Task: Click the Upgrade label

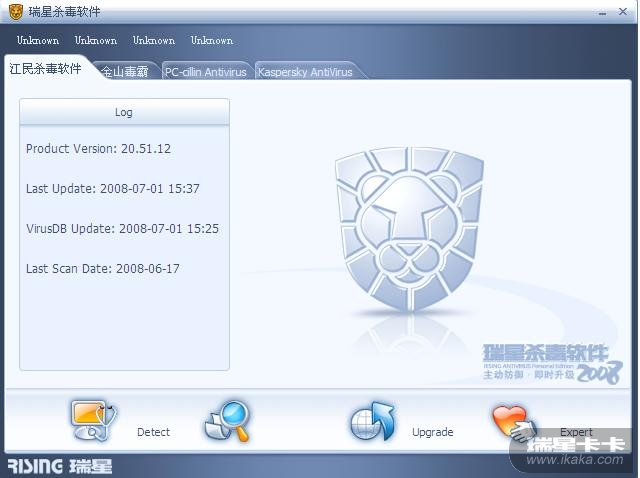Action: tap(433, 432)
